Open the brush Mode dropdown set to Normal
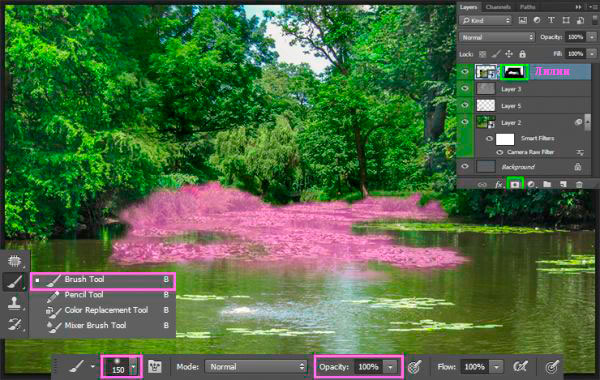This screenshot has width=600, height=380. tap(256, 367)
